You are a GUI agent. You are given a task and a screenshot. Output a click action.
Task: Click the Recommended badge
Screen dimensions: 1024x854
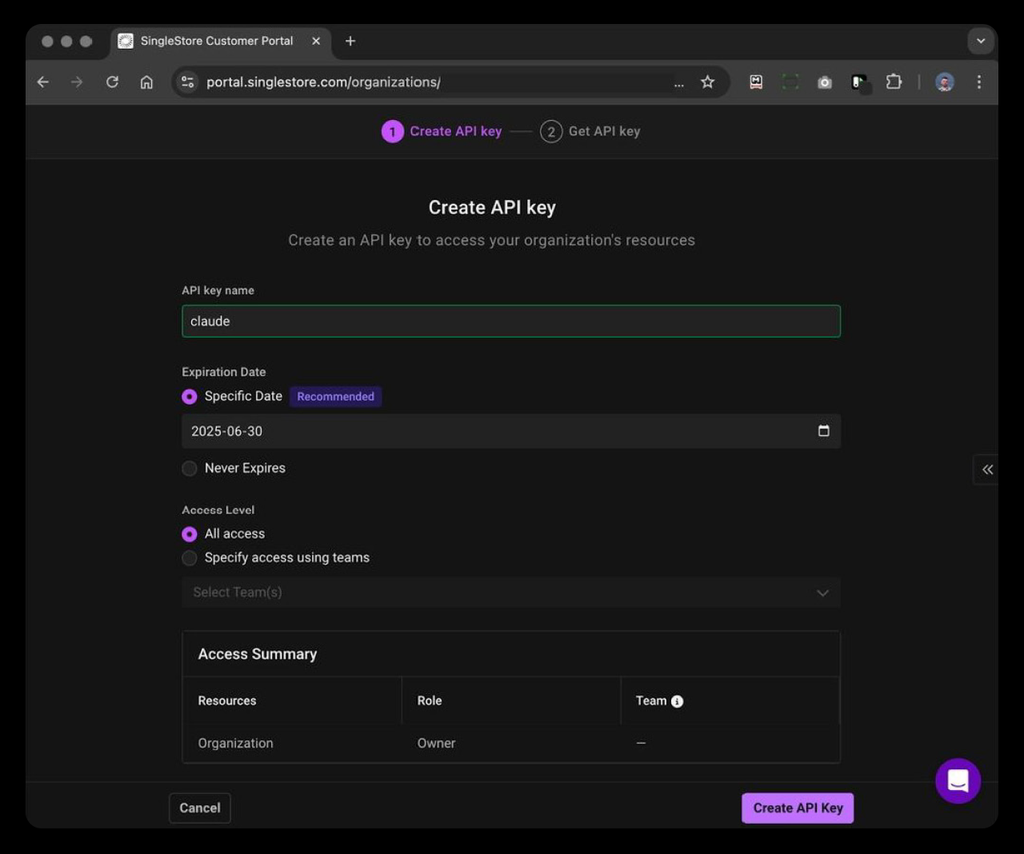(336, 396)
